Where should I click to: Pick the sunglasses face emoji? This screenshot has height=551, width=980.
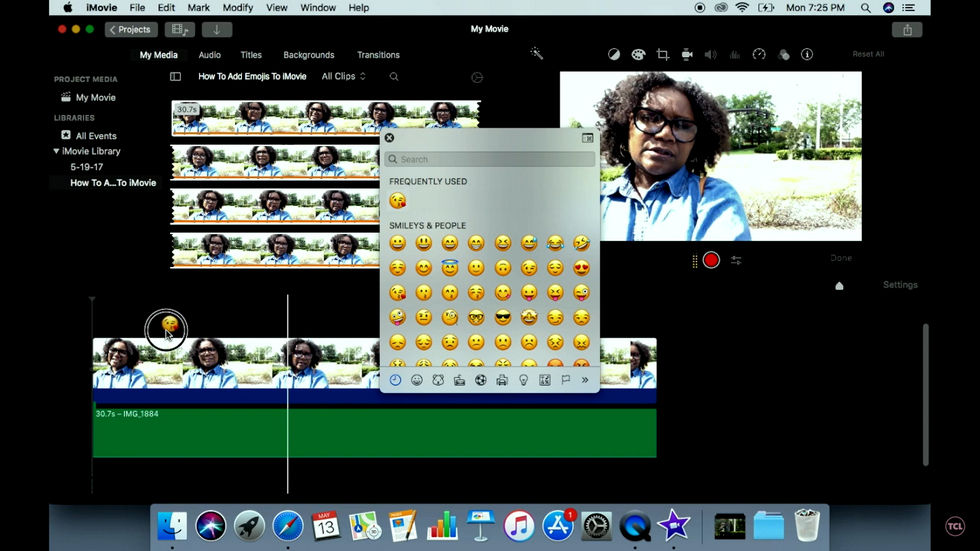tap(502, 317)
